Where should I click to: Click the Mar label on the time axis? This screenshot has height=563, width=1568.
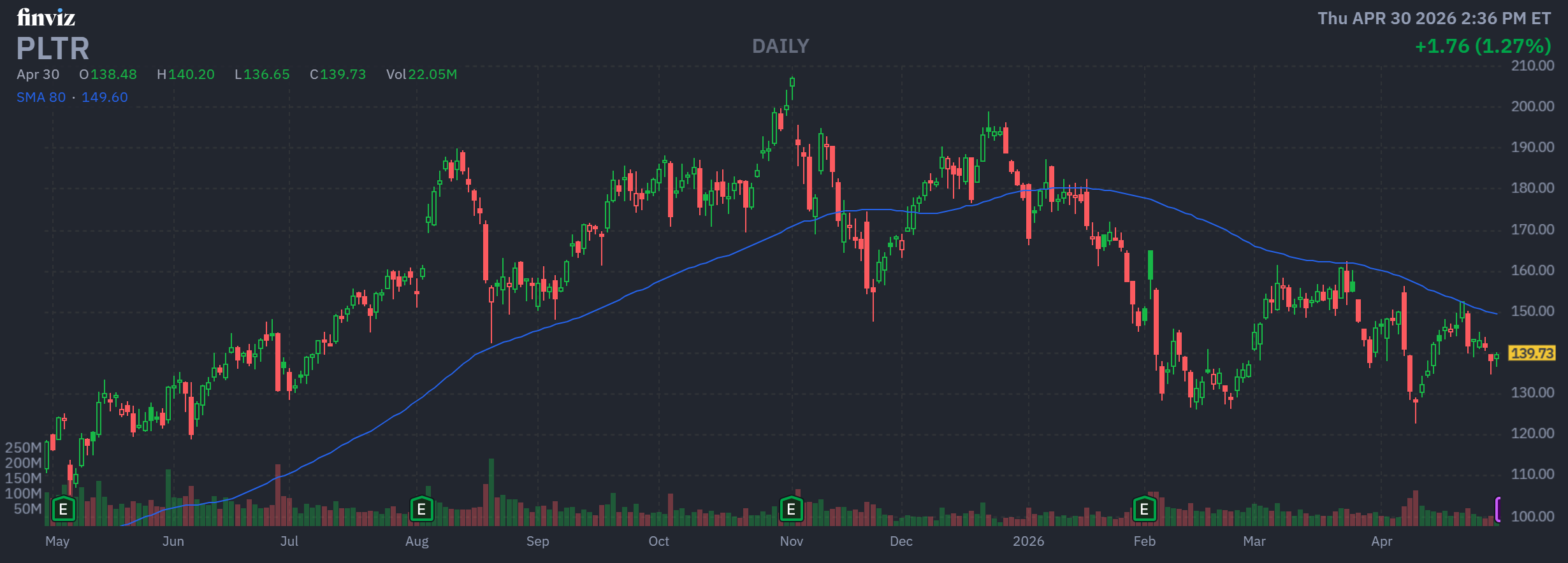coord(1254,541)
